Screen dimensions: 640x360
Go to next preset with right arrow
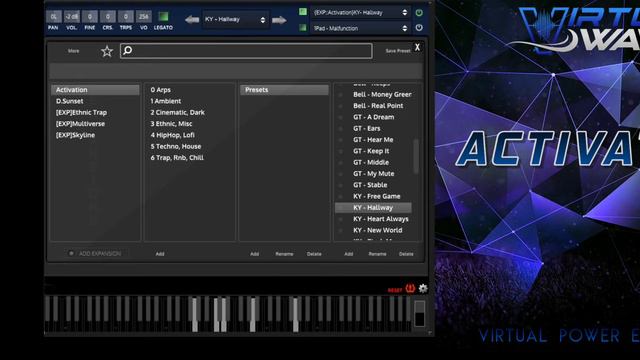tap(279, 20)
